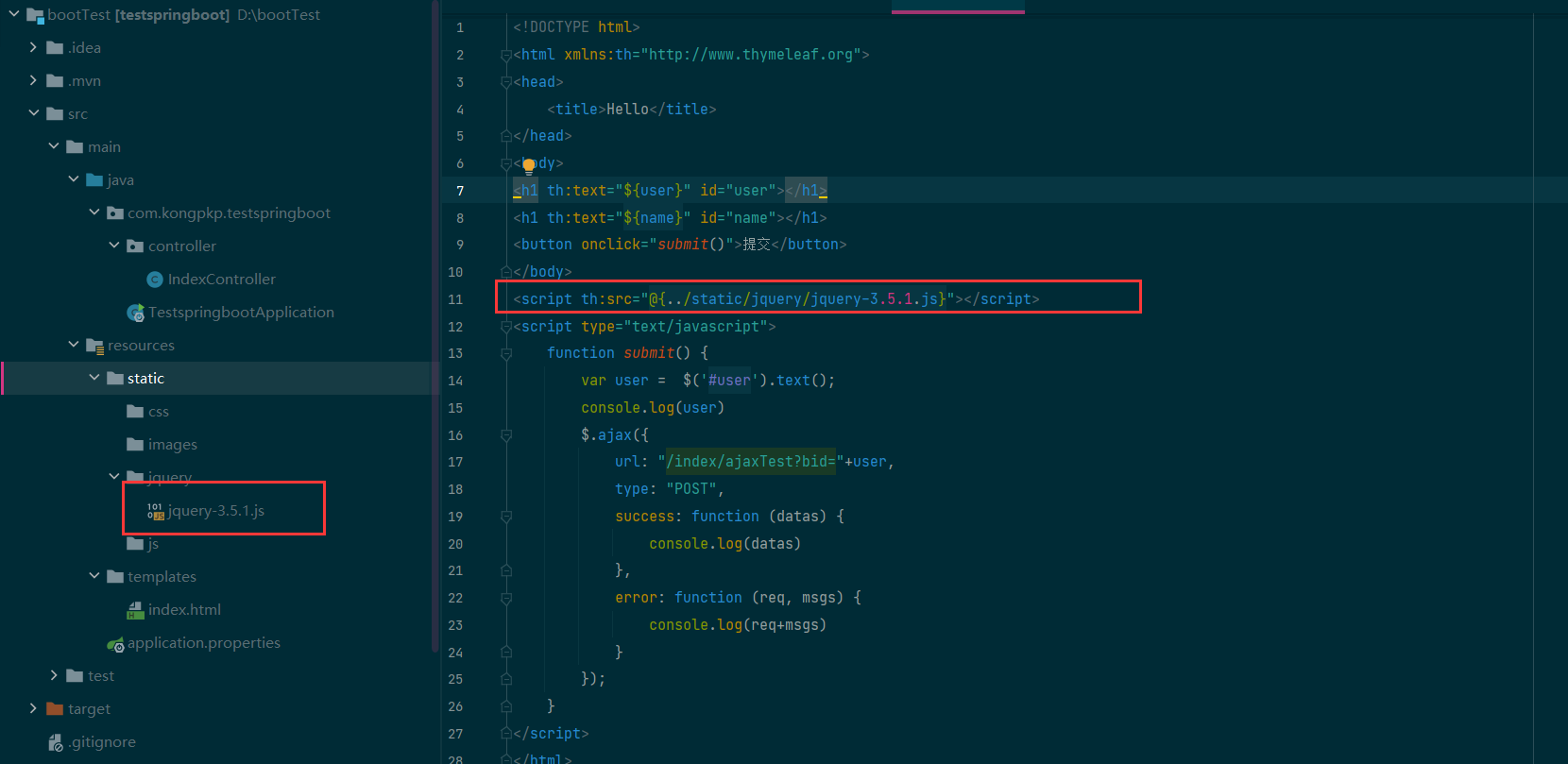Click the static folder icon
Screen dimensions: 1568x764
115,379
